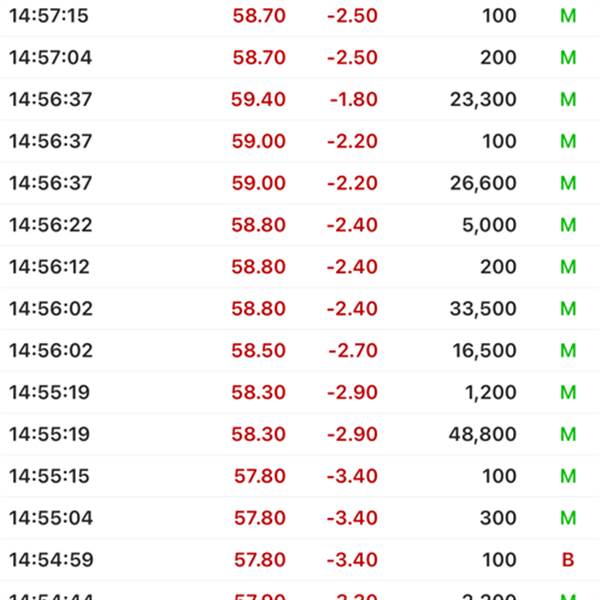
Task: Tap the -1.80 change value
Action: click(353, 100)
